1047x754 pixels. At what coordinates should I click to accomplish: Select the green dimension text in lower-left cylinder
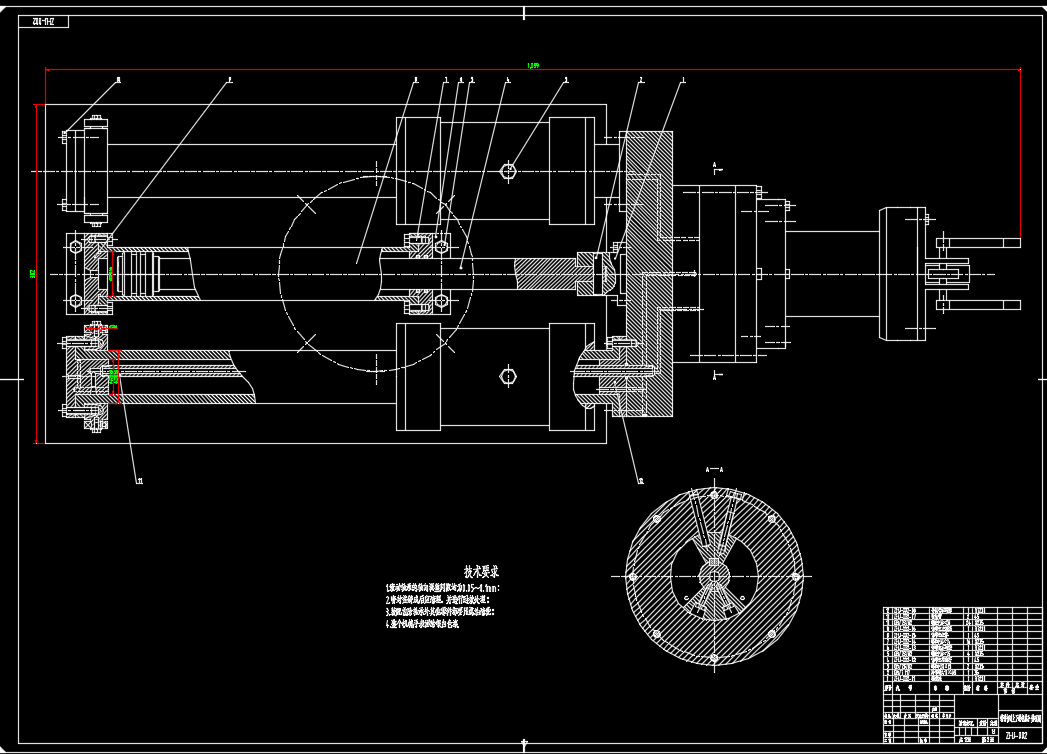[x=113, y=376]
